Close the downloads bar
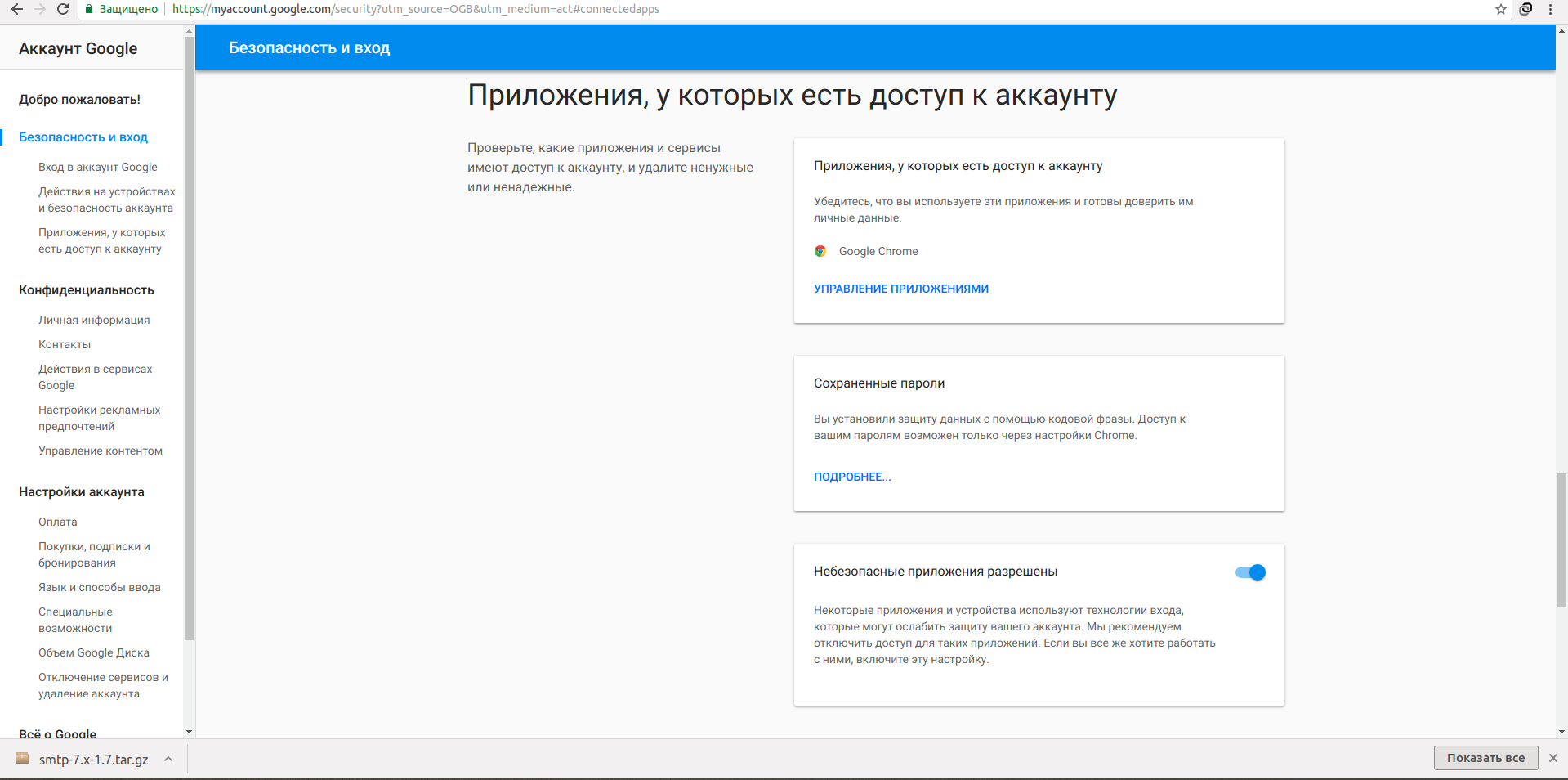 point(1553,758)
